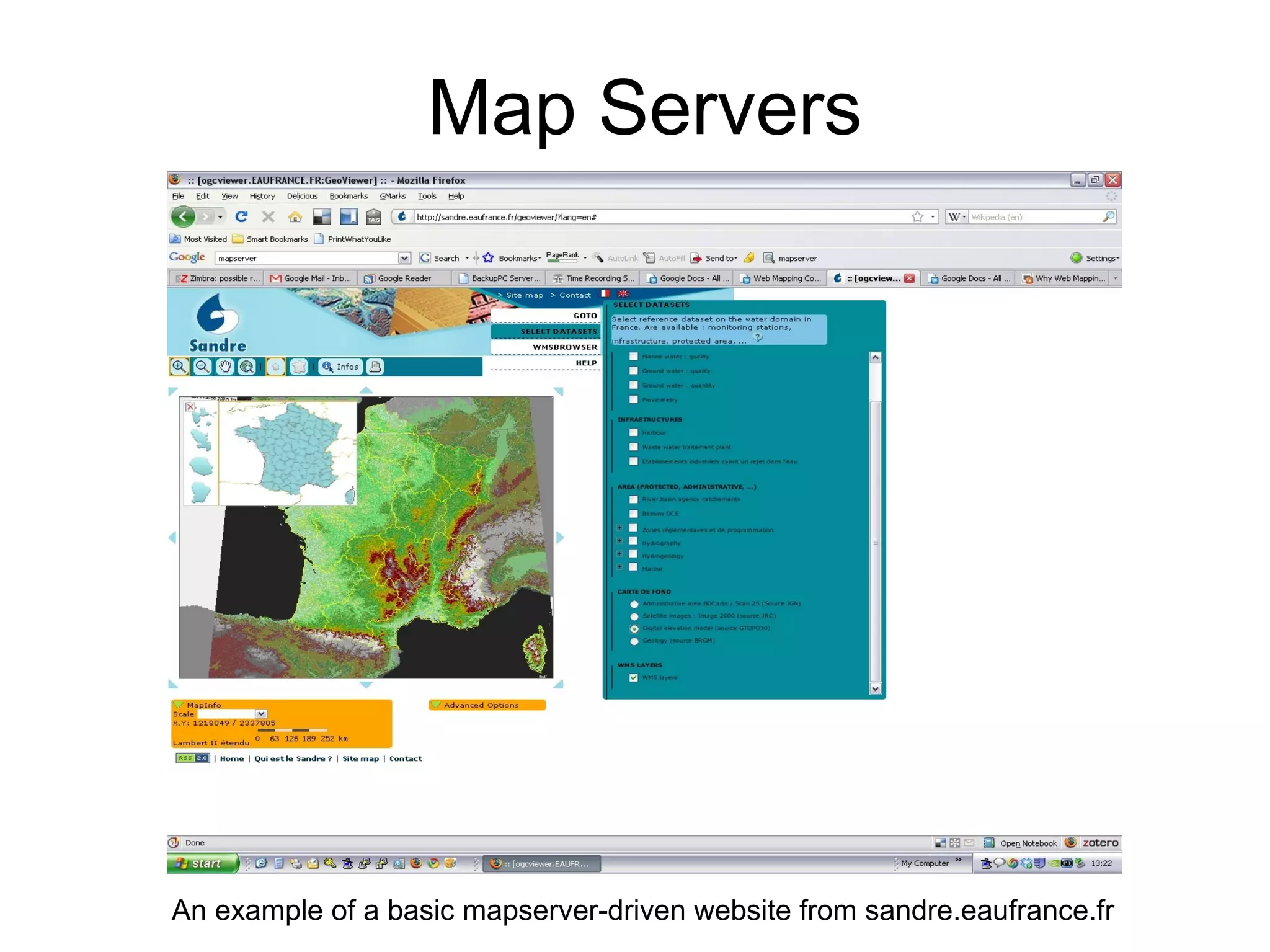Open the Qui est le Sandre ? link
Viewport: 1270px width, 952px height.
(293, 758)
